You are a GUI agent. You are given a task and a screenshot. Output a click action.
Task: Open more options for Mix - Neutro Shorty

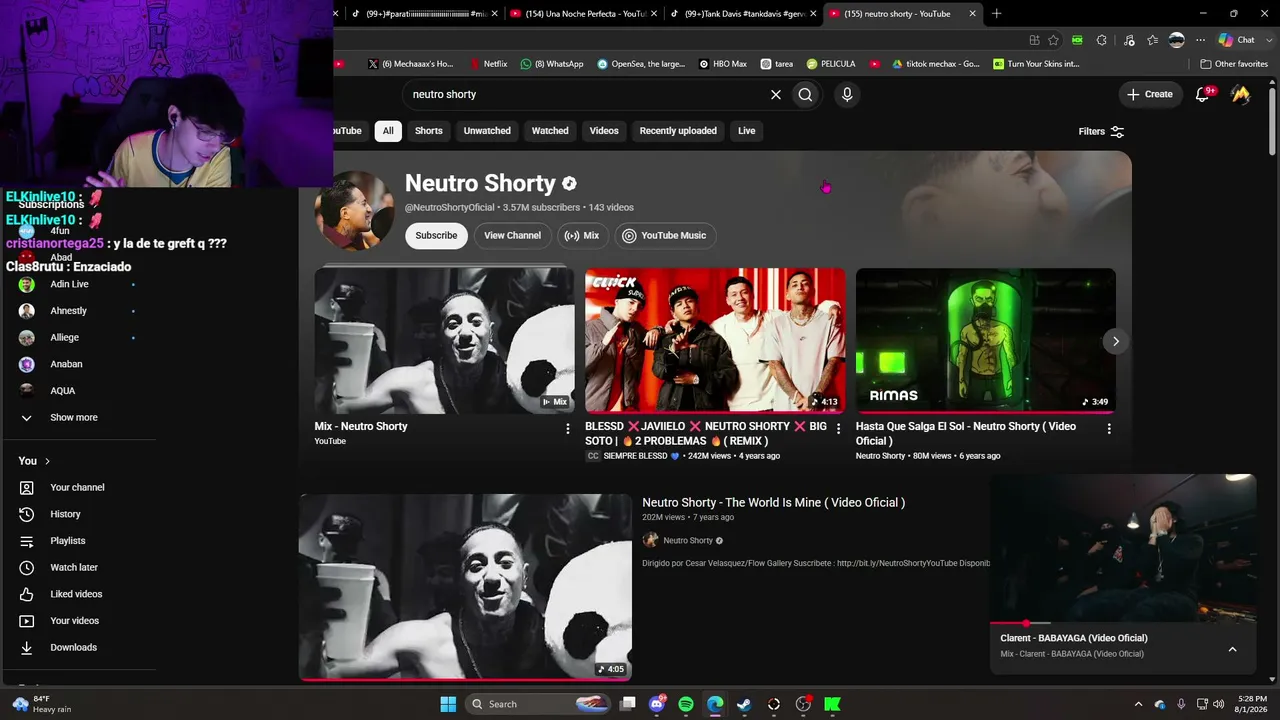(x=568, y=428)
